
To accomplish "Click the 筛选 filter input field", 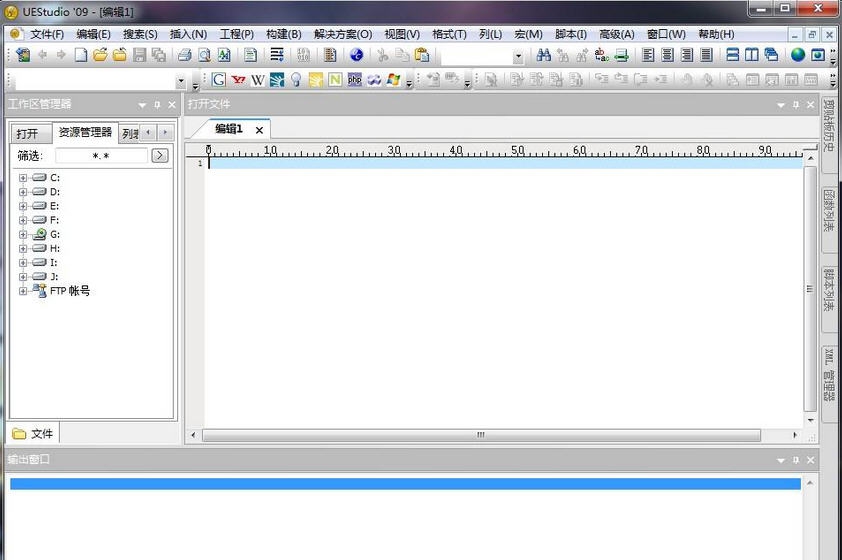I will (101, 156).
